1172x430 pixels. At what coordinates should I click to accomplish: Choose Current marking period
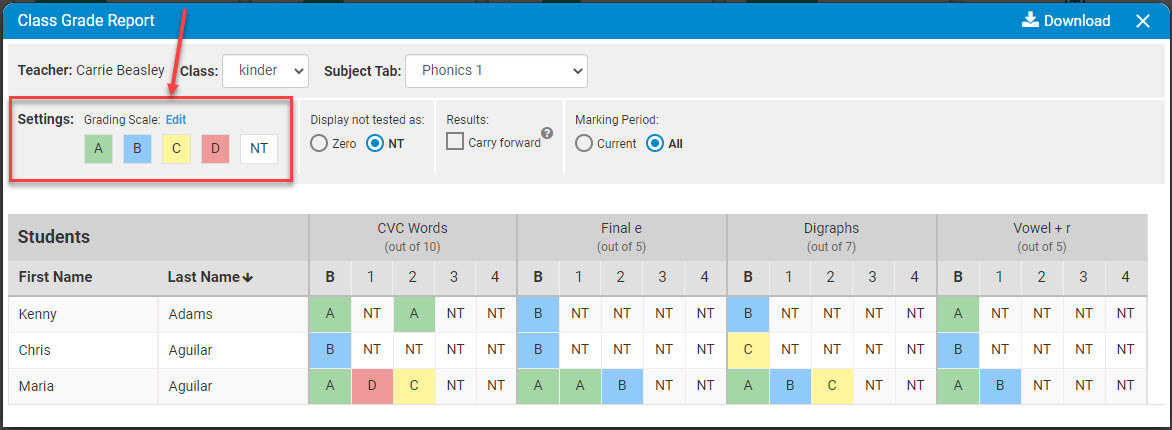(x=605, y=144)
